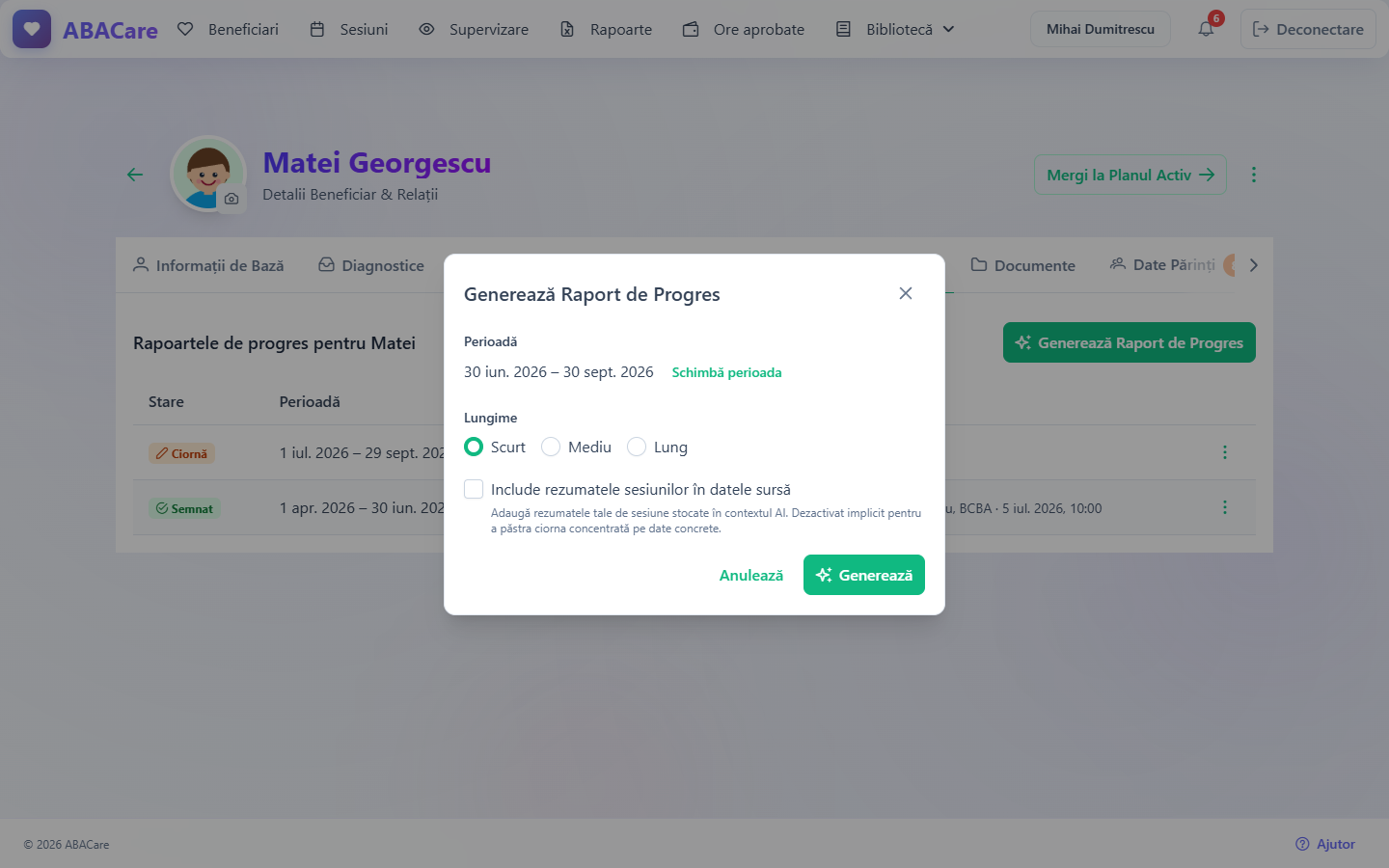Select the Scurt length option
1389x868 pixels.
click(x=474, y=447)
